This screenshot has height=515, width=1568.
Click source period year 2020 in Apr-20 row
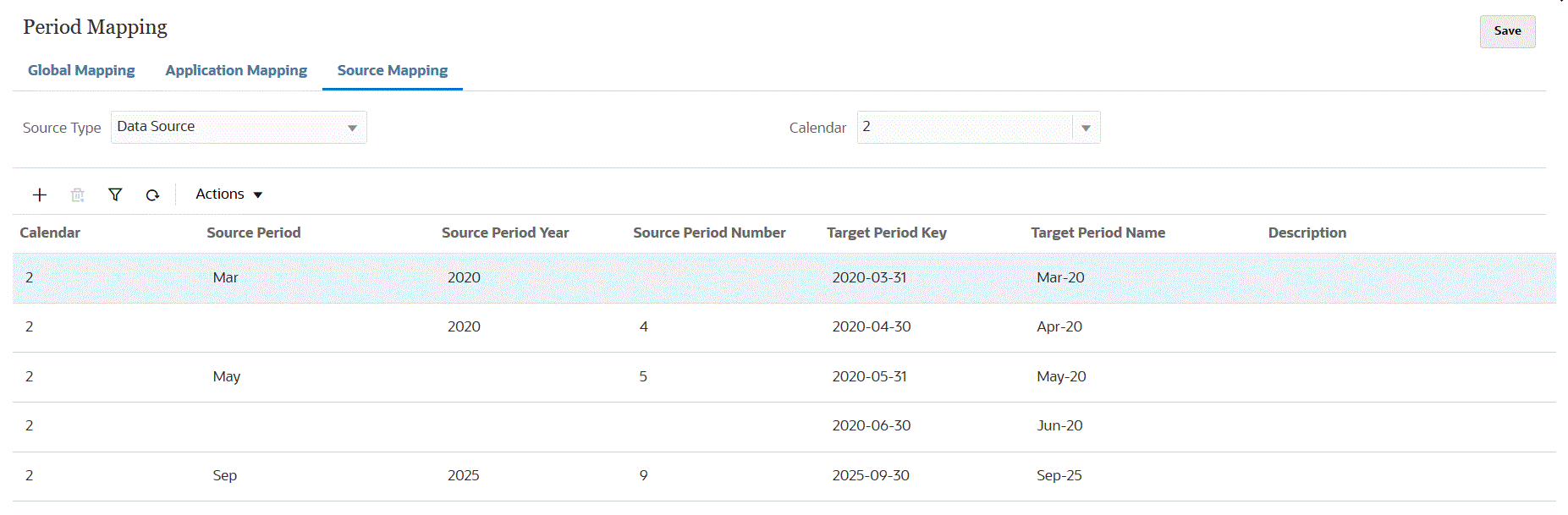point(464,326)
